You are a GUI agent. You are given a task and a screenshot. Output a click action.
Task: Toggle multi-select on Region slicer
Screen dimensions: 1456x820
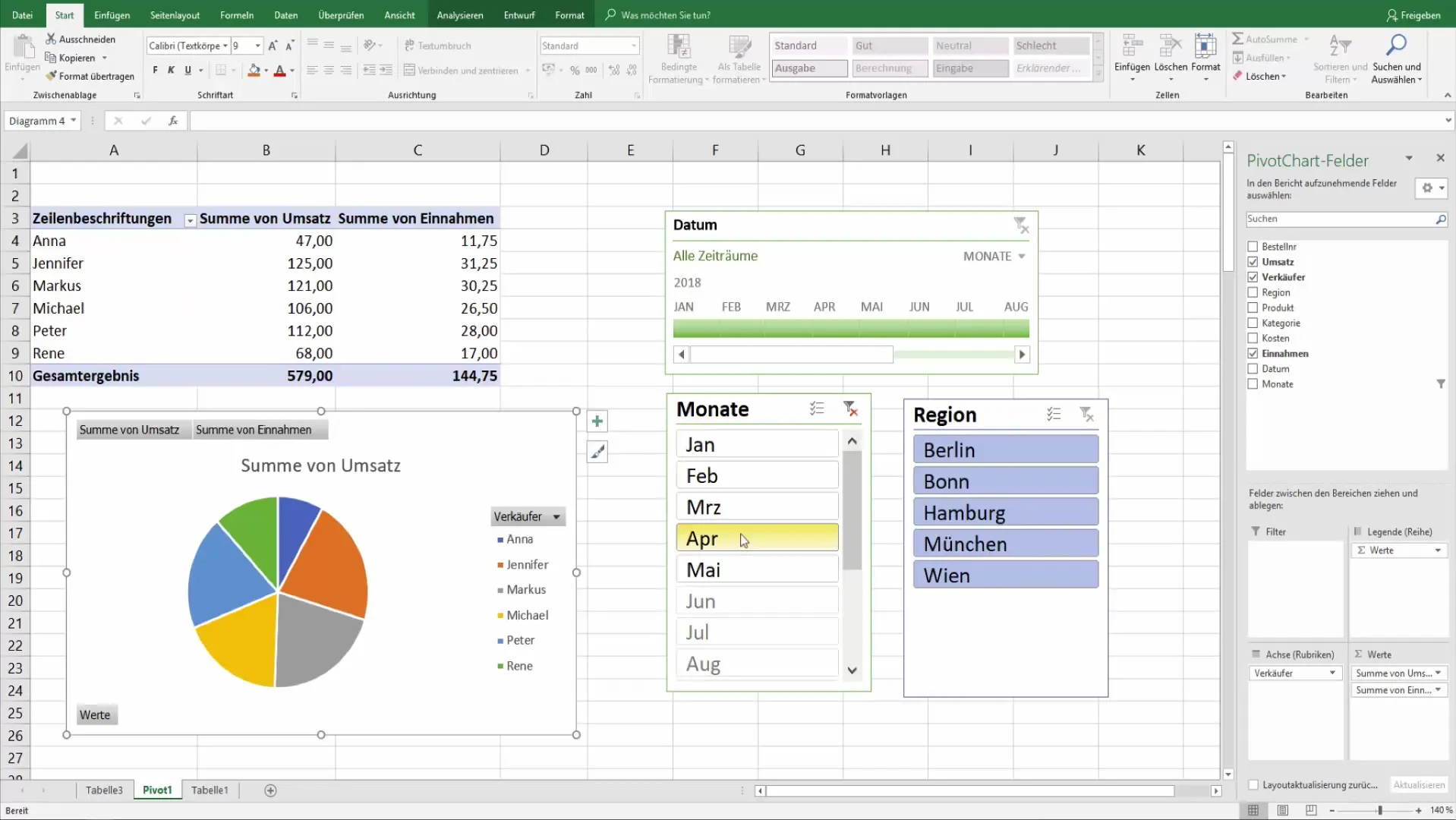pos(1054,415)
